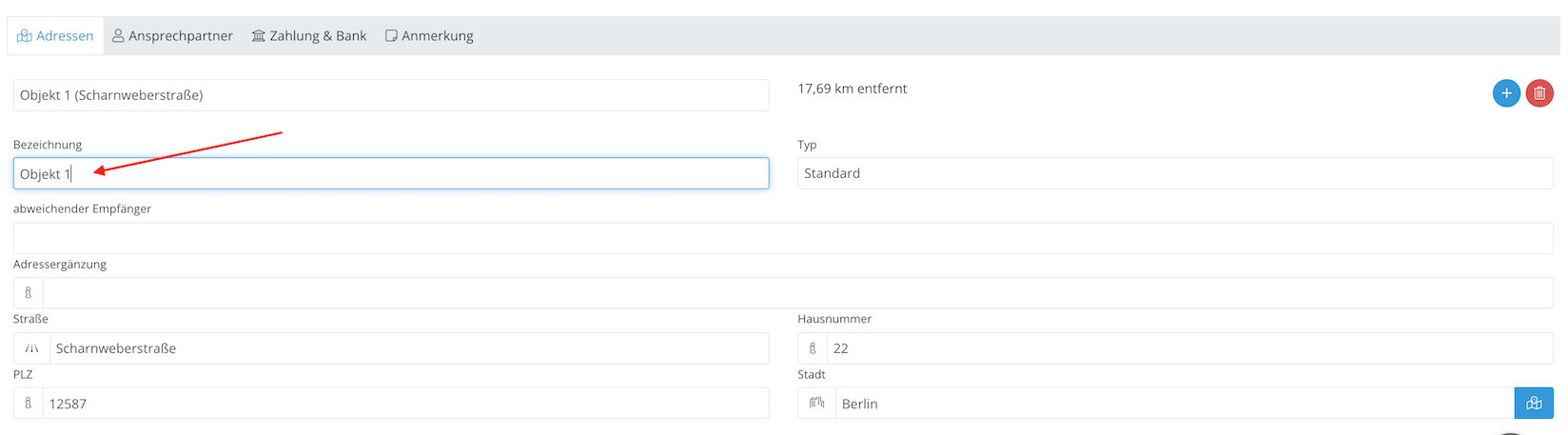Switch to the Ansprechpartner tab
Screen dimensions: 1568x435
(172, 36)
